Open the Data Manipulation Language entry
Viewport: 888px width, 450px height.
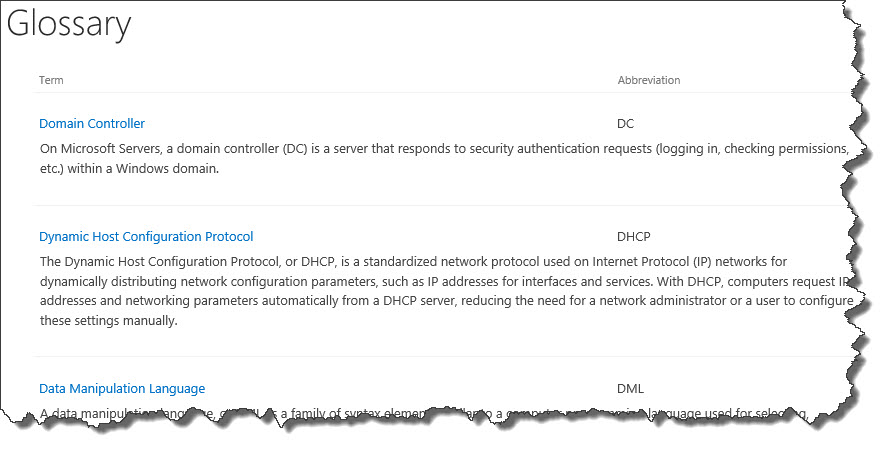tap(122, 388)
